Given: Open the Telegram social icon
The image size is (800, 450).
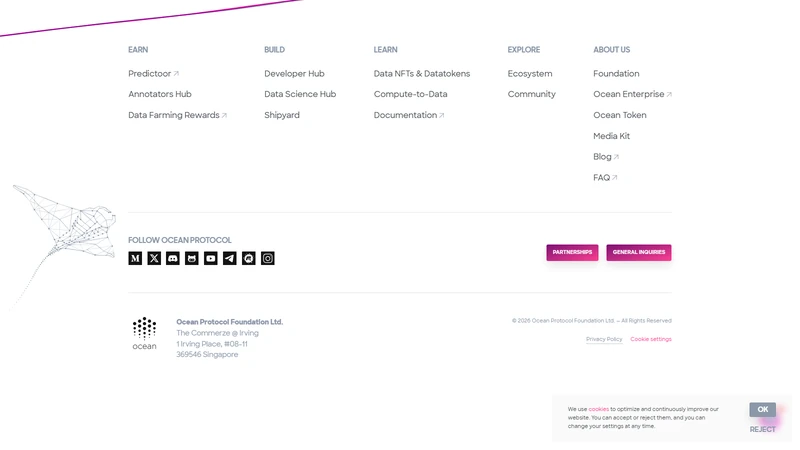Looking at the screenshot, I should point(230,258).
